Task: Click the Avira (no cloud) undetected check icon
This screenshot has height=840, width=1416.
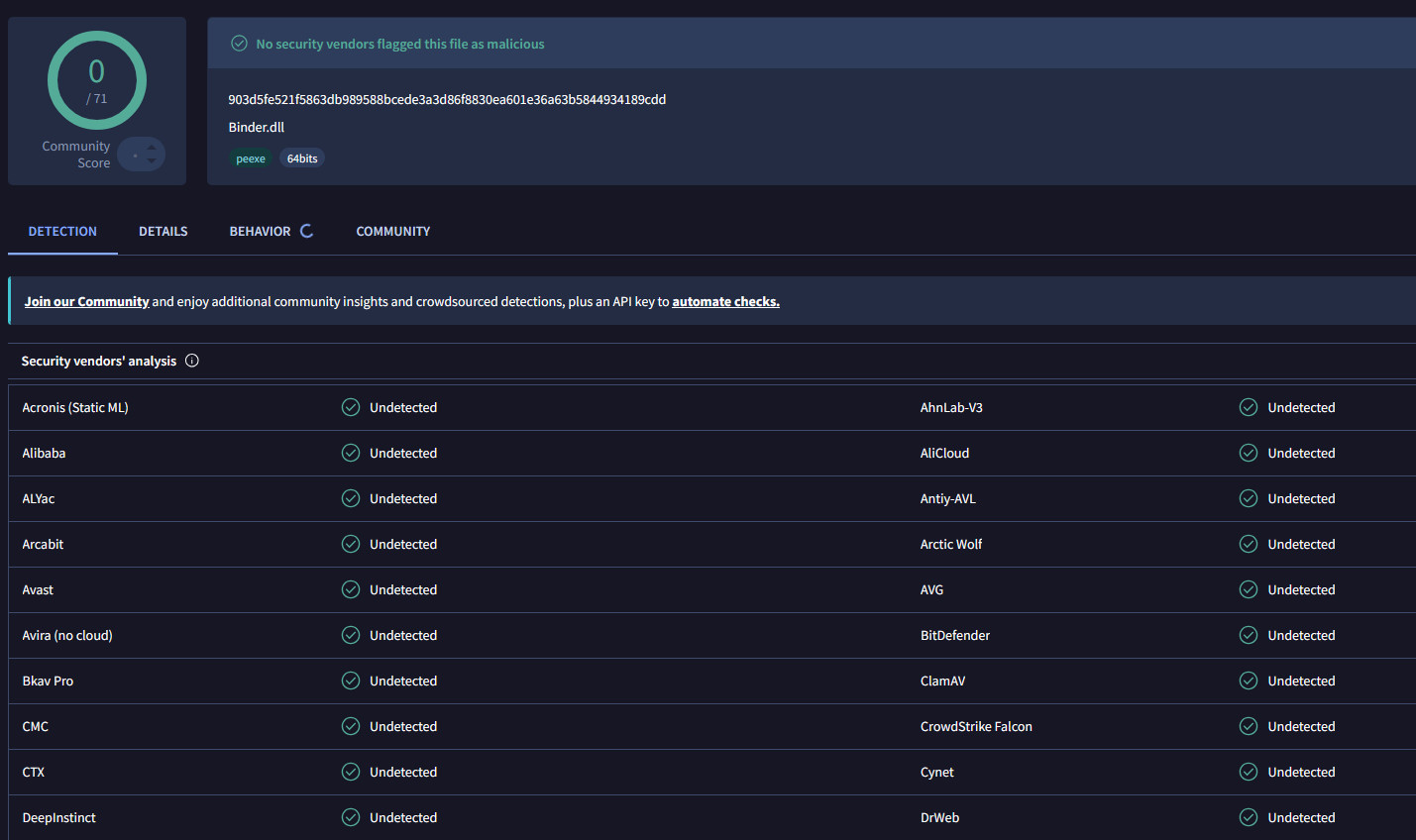Action: click(x=351, y=635)
